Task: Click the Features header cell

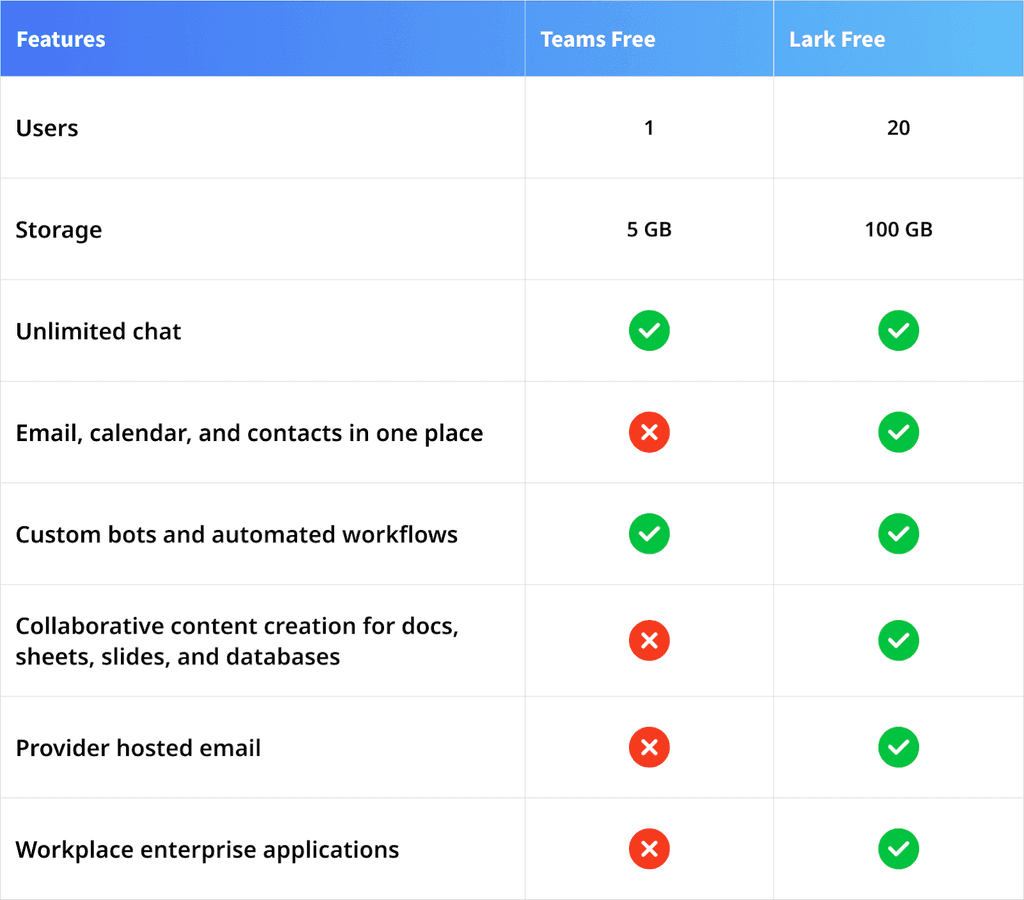Action: [x=60, y=39]
